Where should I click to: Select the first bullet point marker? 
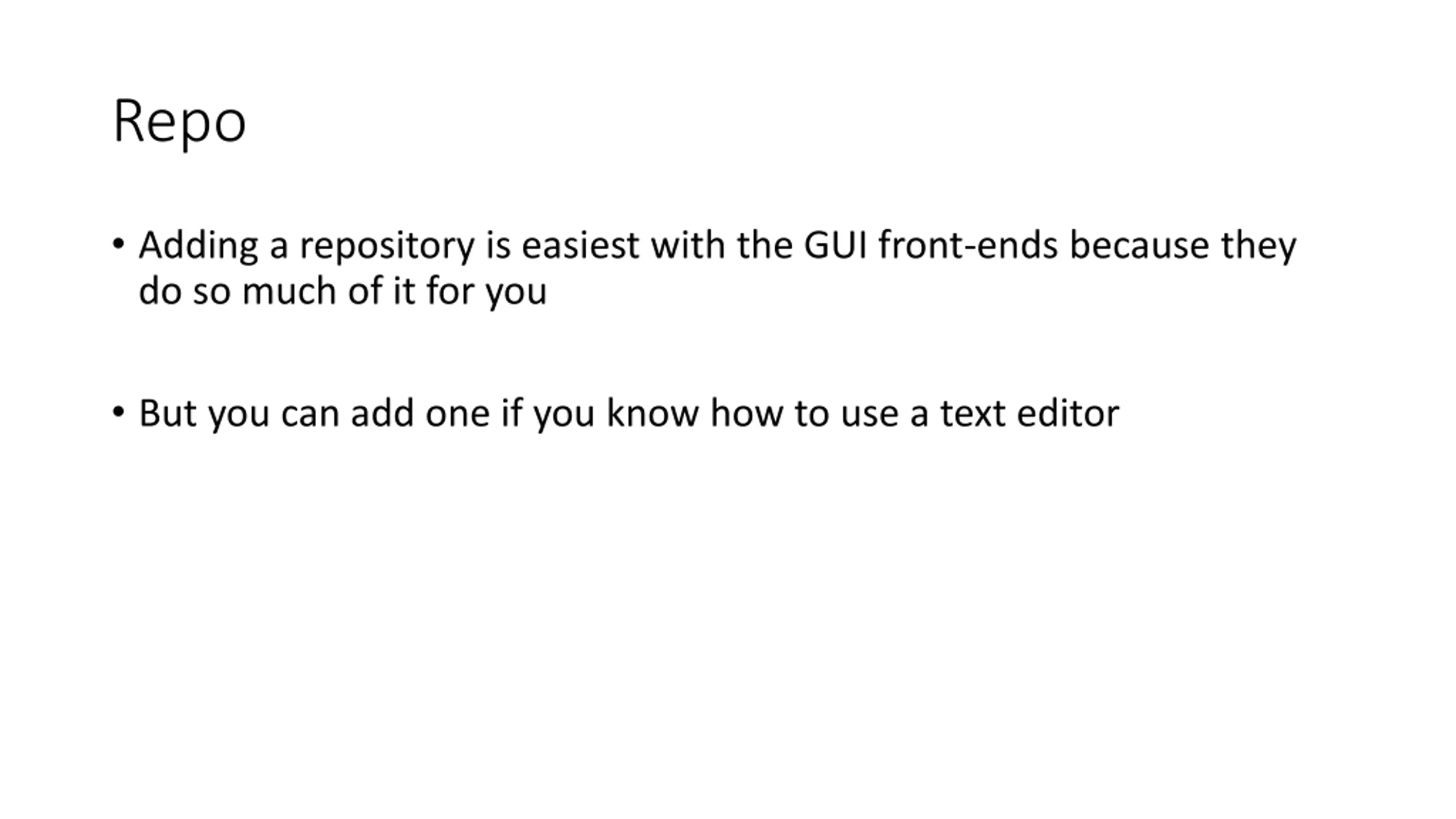point(118,244)
